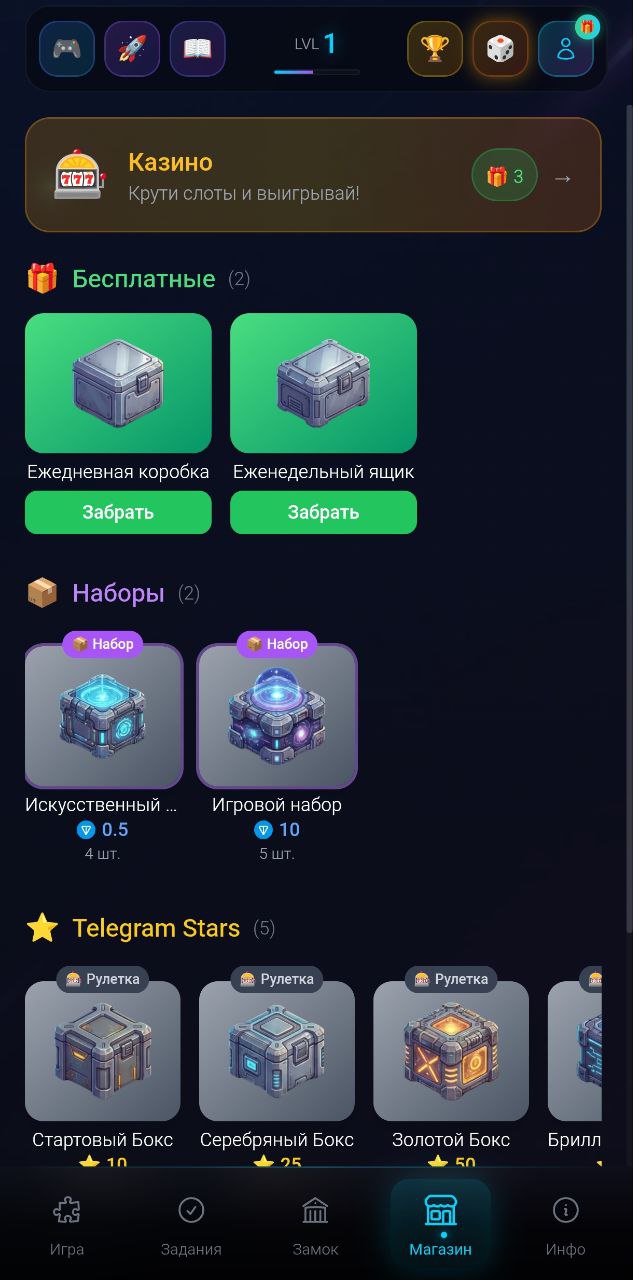Open the gamepad icon in top bar

(67, 49)
